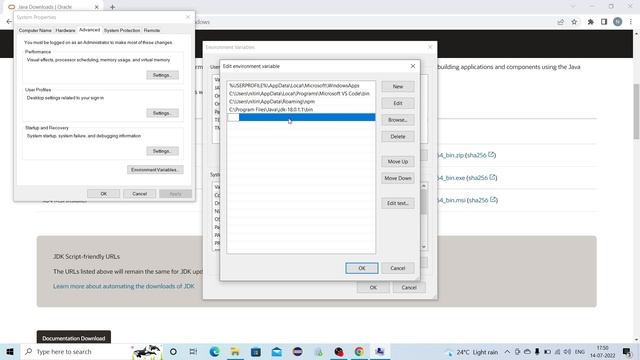640x360 pixels.
Task: Open the System Protection tab
Action: click(122, 31)
